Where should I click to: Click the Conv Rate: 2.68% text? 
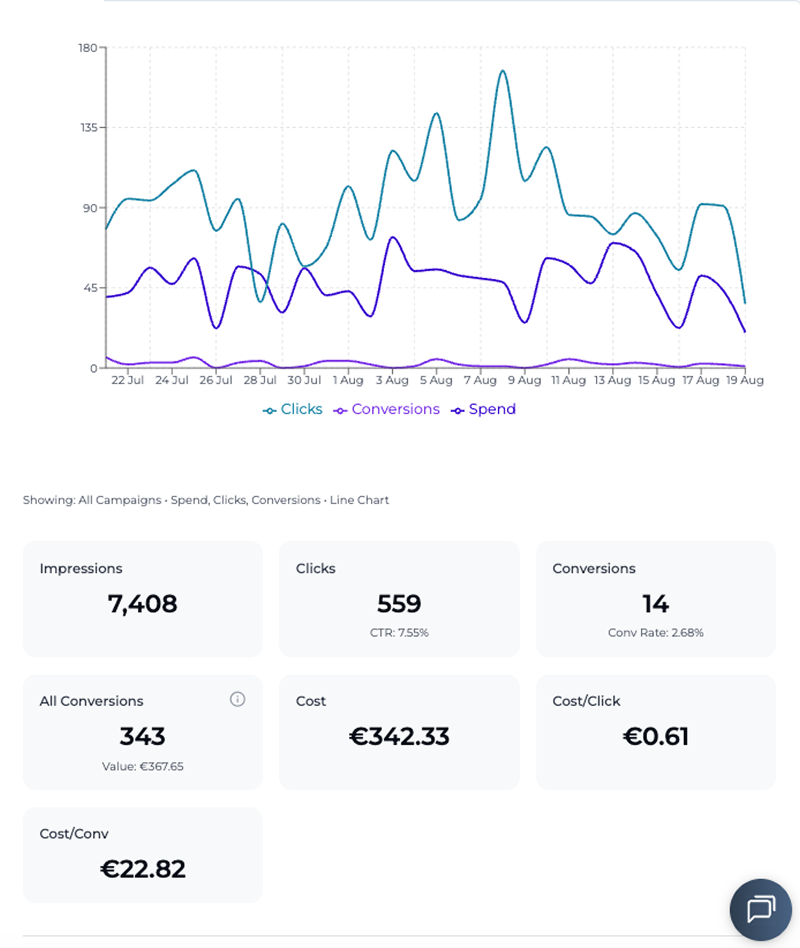coord(655,633)
